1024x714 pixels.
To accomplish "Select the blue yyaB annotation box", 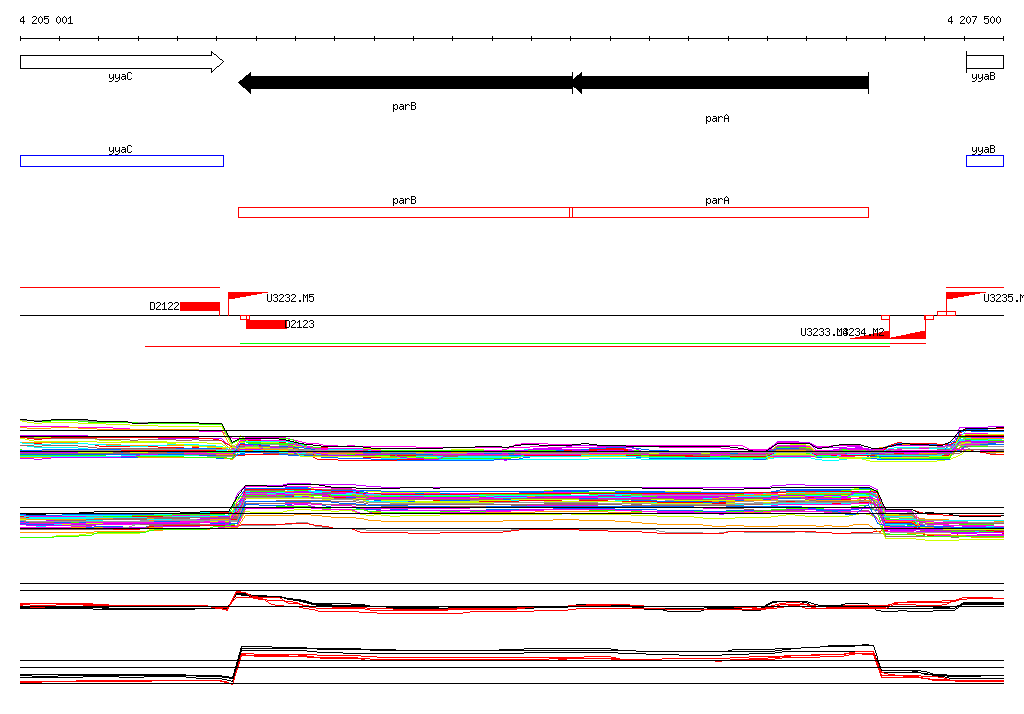I will click(x=985, y=161).
